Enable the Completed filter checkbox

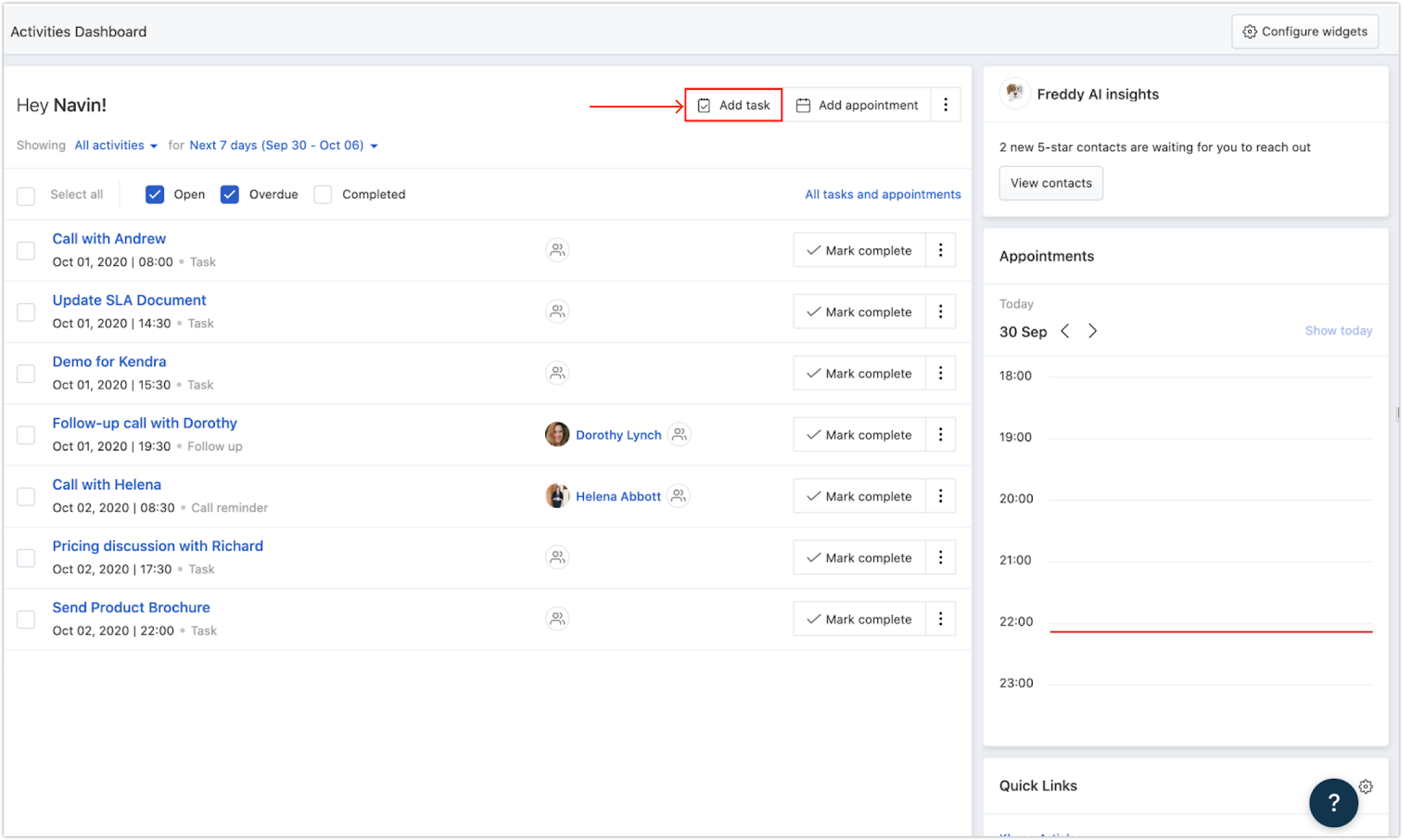323,194
